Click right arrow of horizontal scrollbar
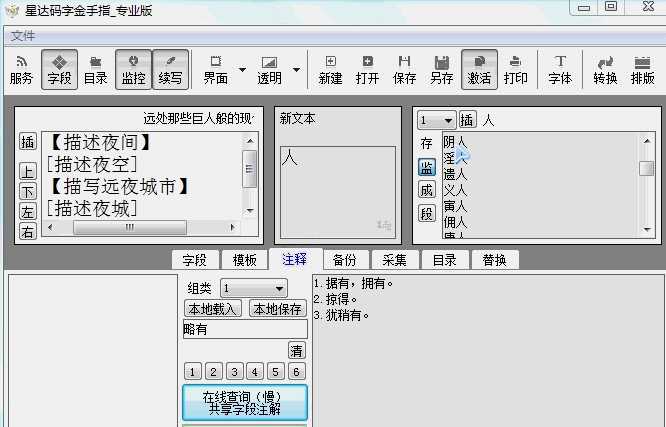Screen dimensions: 666x427 pos(232,227)
